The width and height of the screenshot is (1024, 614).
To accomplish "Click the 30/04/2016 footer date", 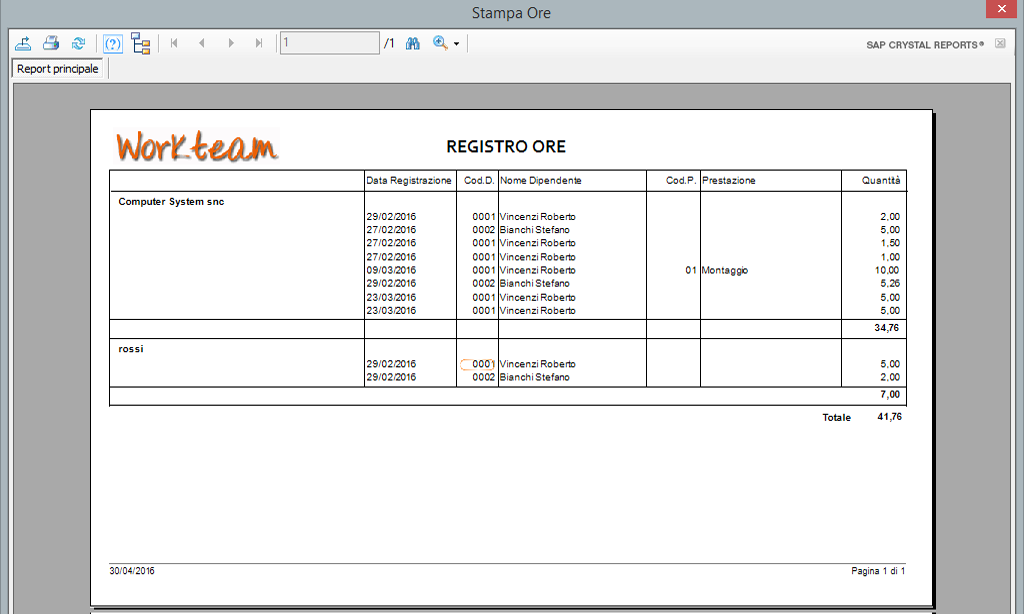I will tap(132, 571).
